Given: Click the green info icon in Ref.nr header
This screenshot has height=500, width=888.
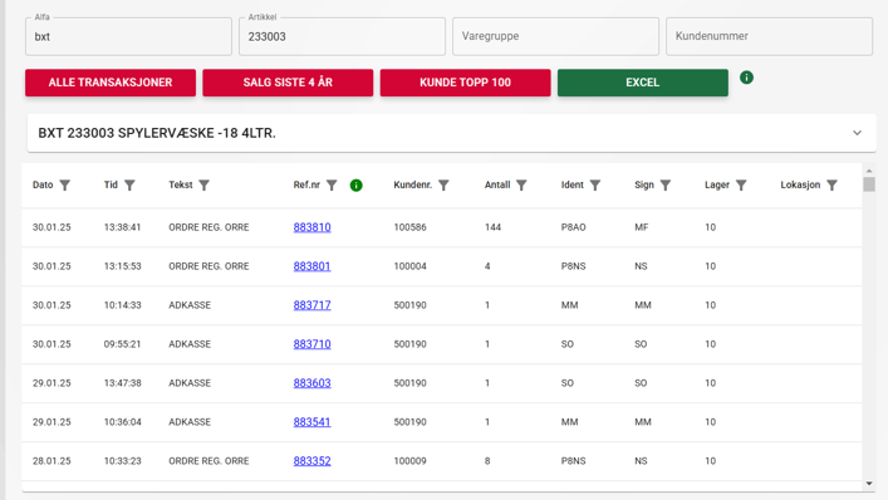Looking at the screenshot, I should 356,185.
